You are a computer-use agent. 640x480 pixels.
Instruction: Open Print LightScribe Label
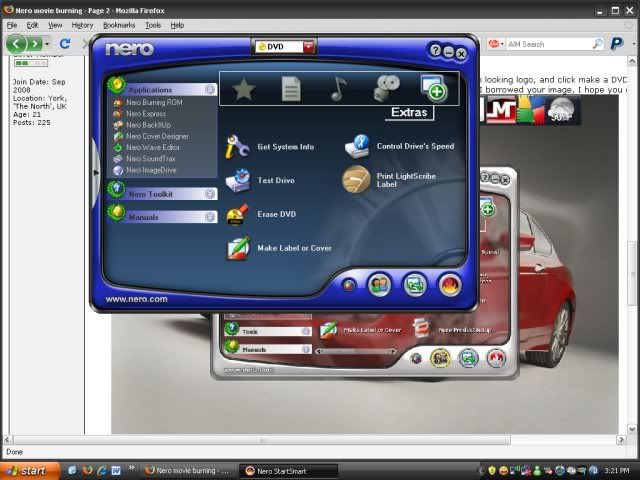[x=389, y=180]
